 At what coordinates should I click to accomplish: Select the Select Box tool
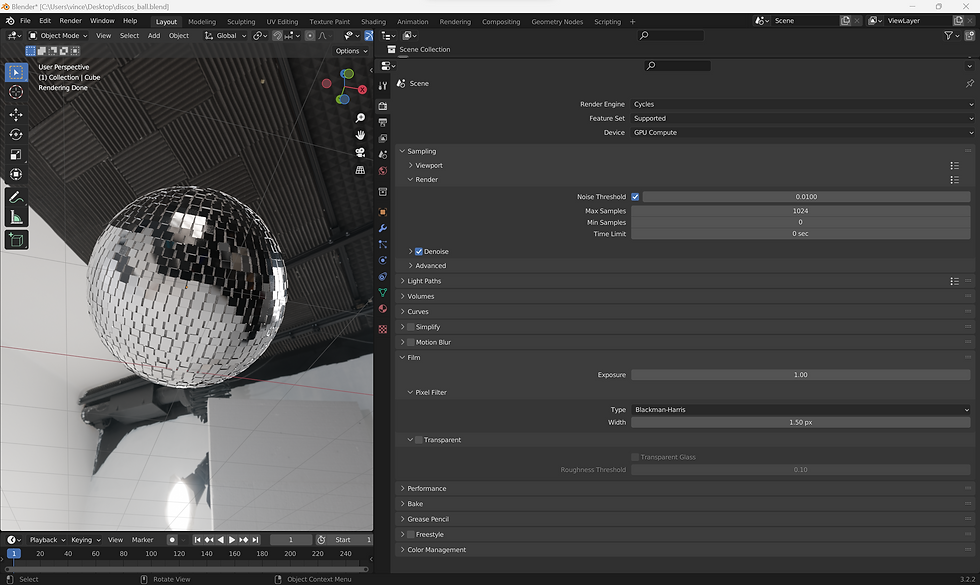(16, 72)
